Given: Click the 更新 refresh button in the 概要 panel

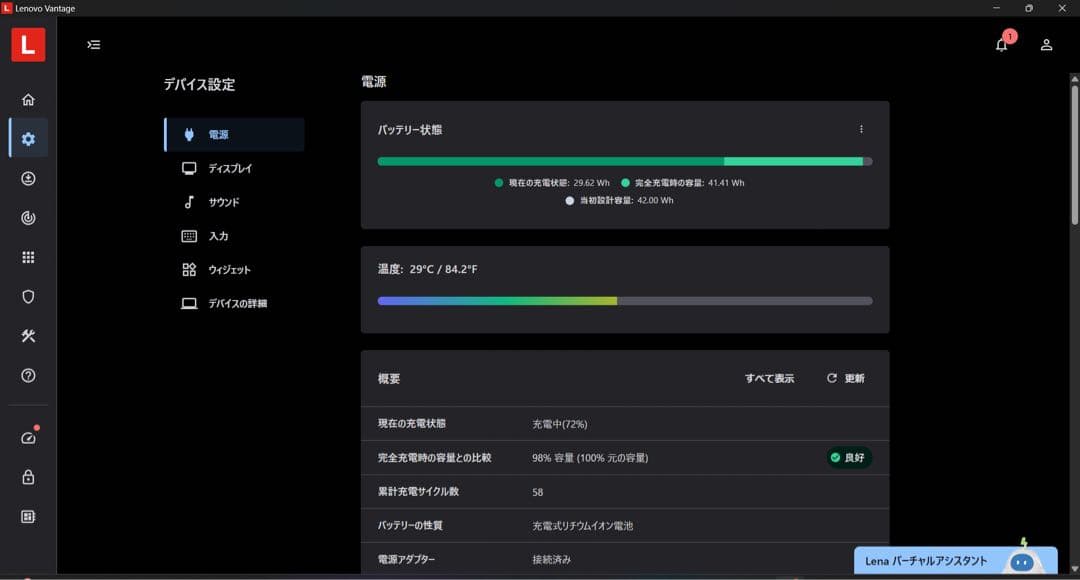Looking at the screenshot, I should 845,378.
